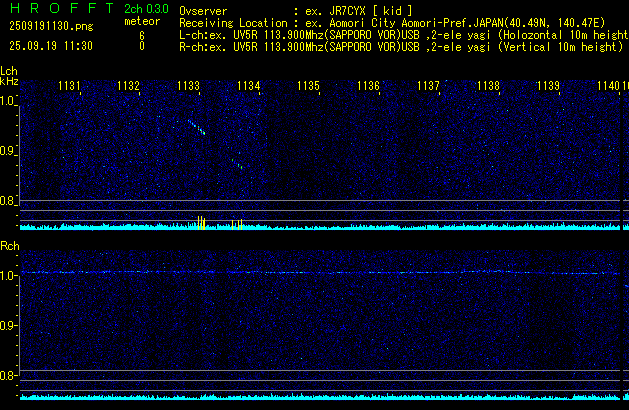Click the 1131 time marker
The height and width of the screenshot is (410, 629).
[x=69, y=87]
